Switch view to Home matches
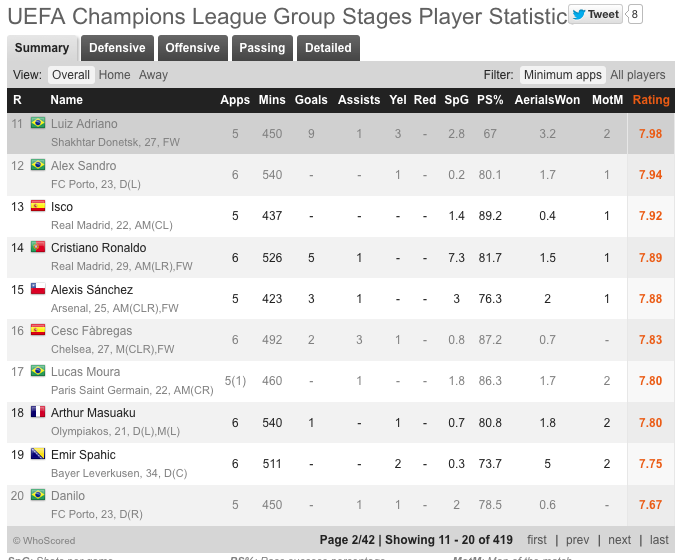This screenshot has height=560, width=683. [x=114, y=75]
